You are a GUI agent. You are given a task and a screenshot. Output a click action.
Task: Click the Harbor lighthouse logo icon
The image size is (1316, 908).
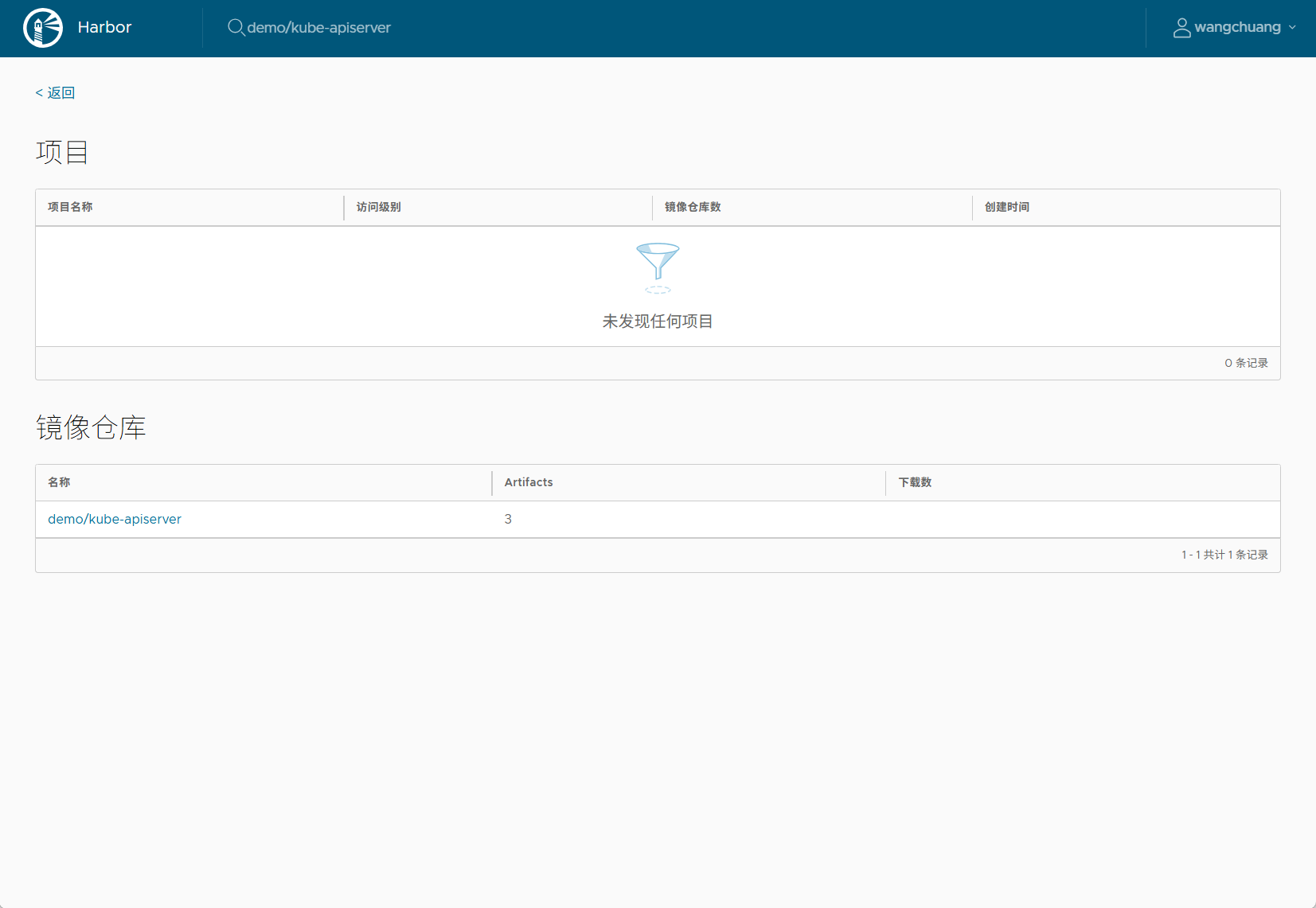[x=43, y=28]
